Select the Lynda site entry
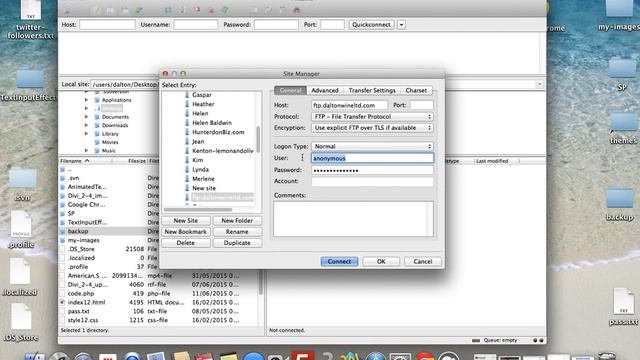 click(x=200, y=169)
